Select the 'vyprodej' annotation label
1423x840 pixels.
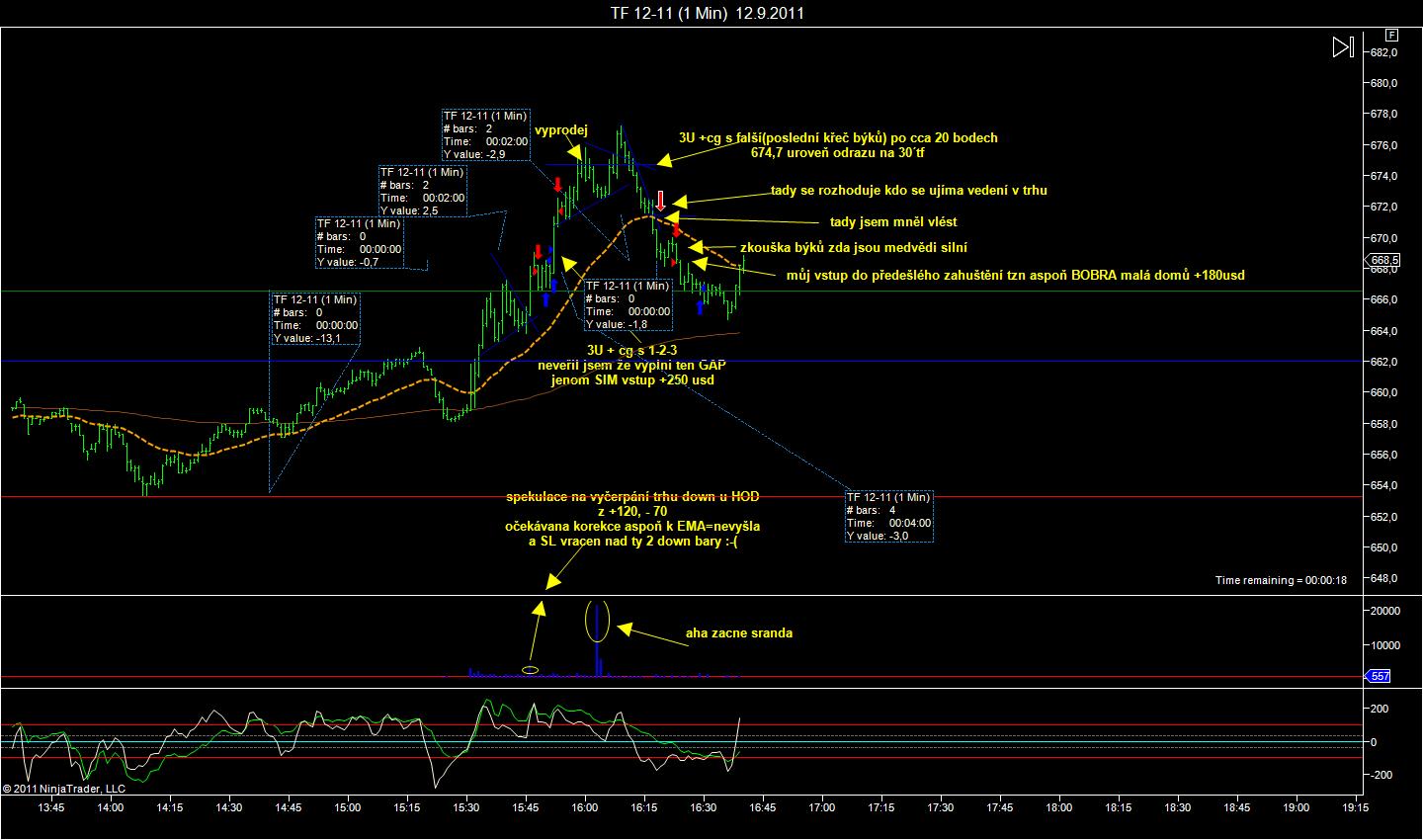(561, 129)
